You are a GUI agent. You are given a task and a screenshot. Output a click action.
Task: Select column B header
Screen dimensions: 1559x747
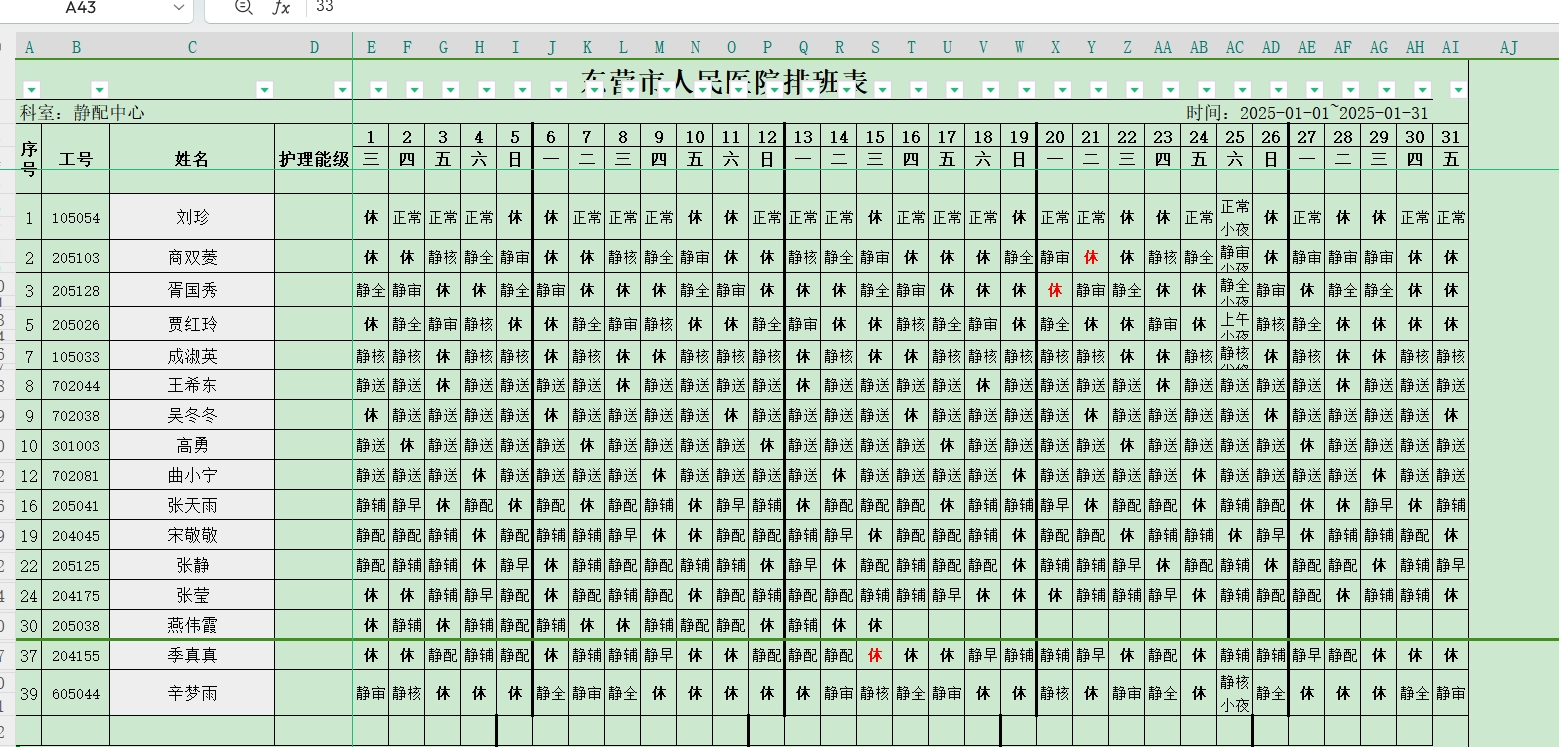[x=76, y=47]
